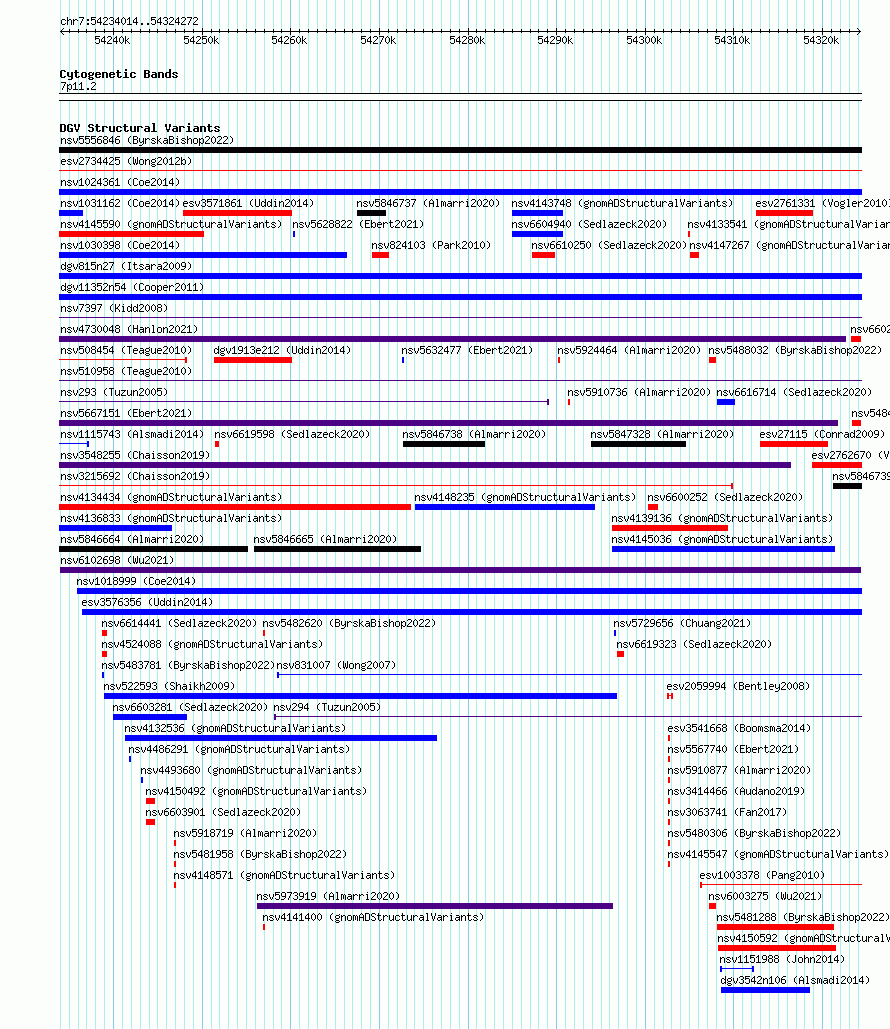The width and height of the screenshot is (890, 1029).
Task: Select nsv294 (Tuzun2005) label
Action: pos(327,707)
